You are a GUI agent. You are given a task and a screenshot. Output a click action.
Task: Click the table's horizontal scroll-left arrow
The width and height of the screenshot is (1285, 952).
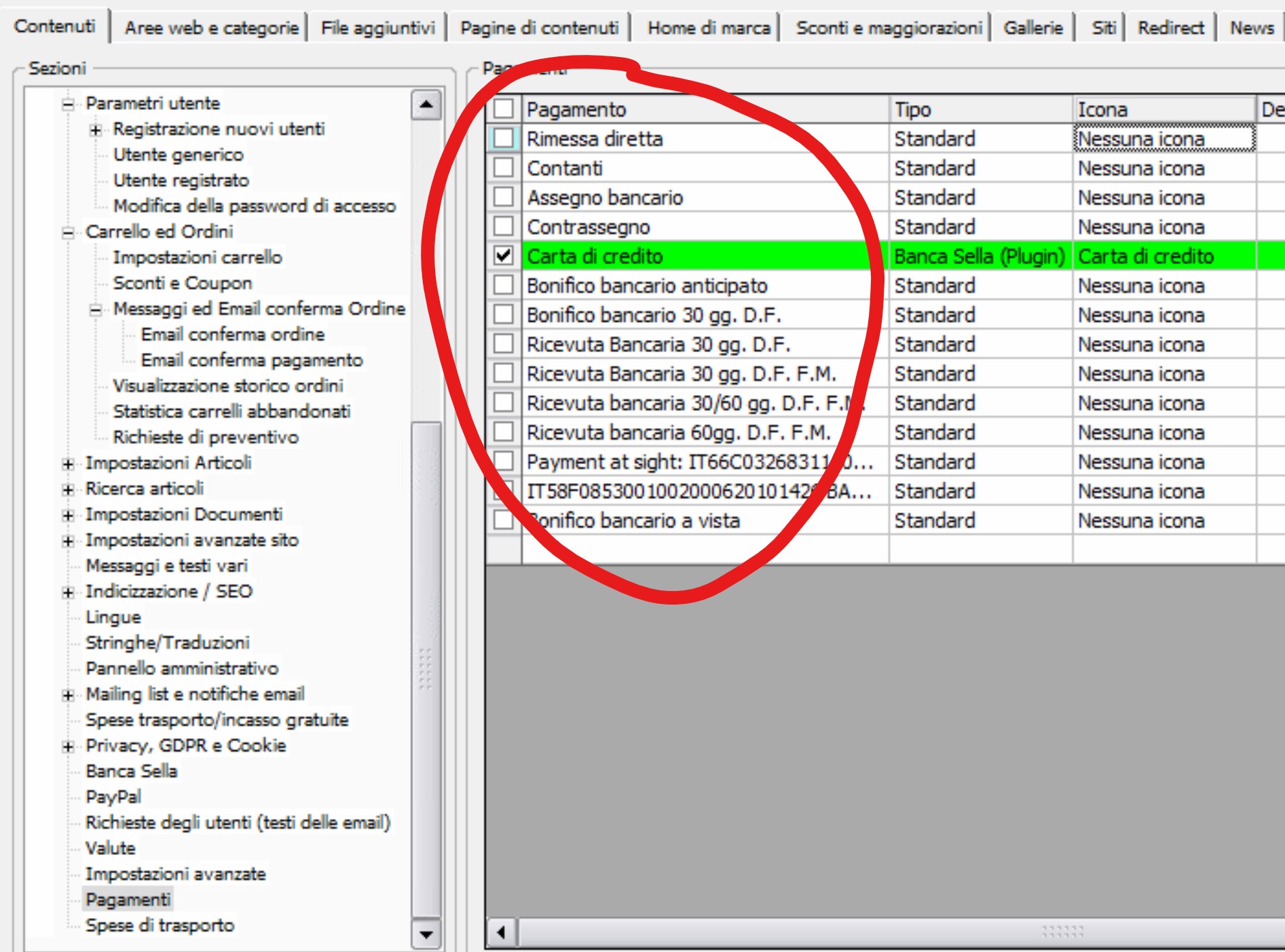click(x=502, y=932)
